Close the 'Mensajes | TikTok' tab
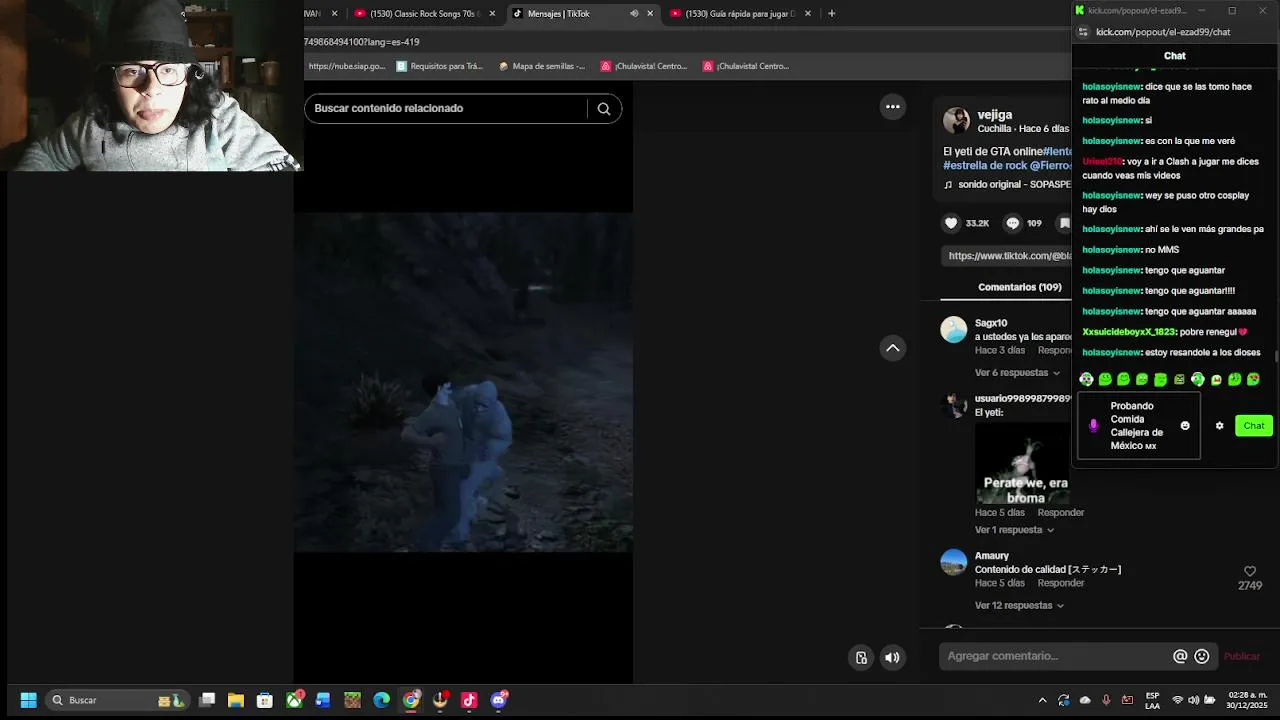1280x720 pixels. 650,14
